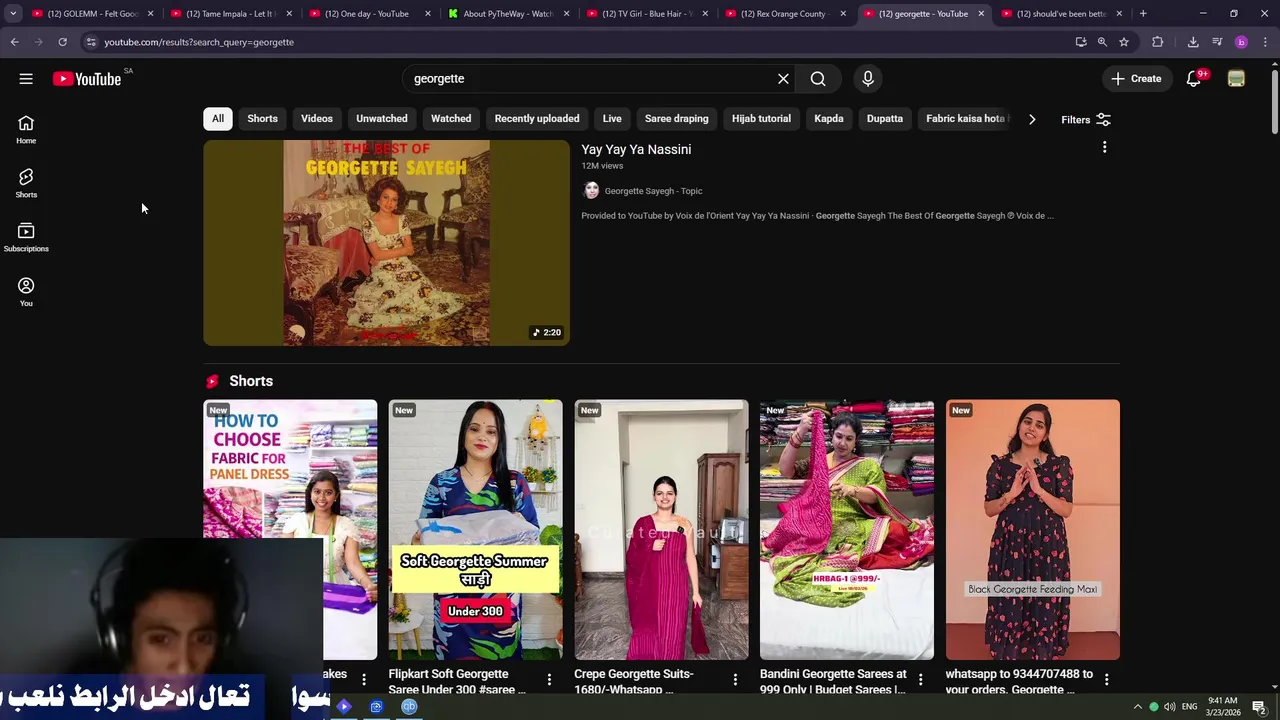This screenshot has height=720, width=1280.
Task: Select the Hijab tutorial chip
Action: (x=761, y=118)
